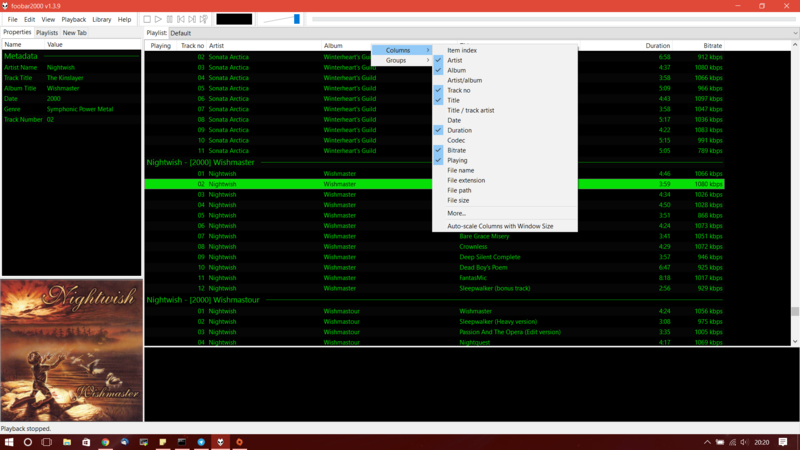Switch to the Playlists tab
Image resolution: width=800 pixels, height=450 pixels.
47,33
